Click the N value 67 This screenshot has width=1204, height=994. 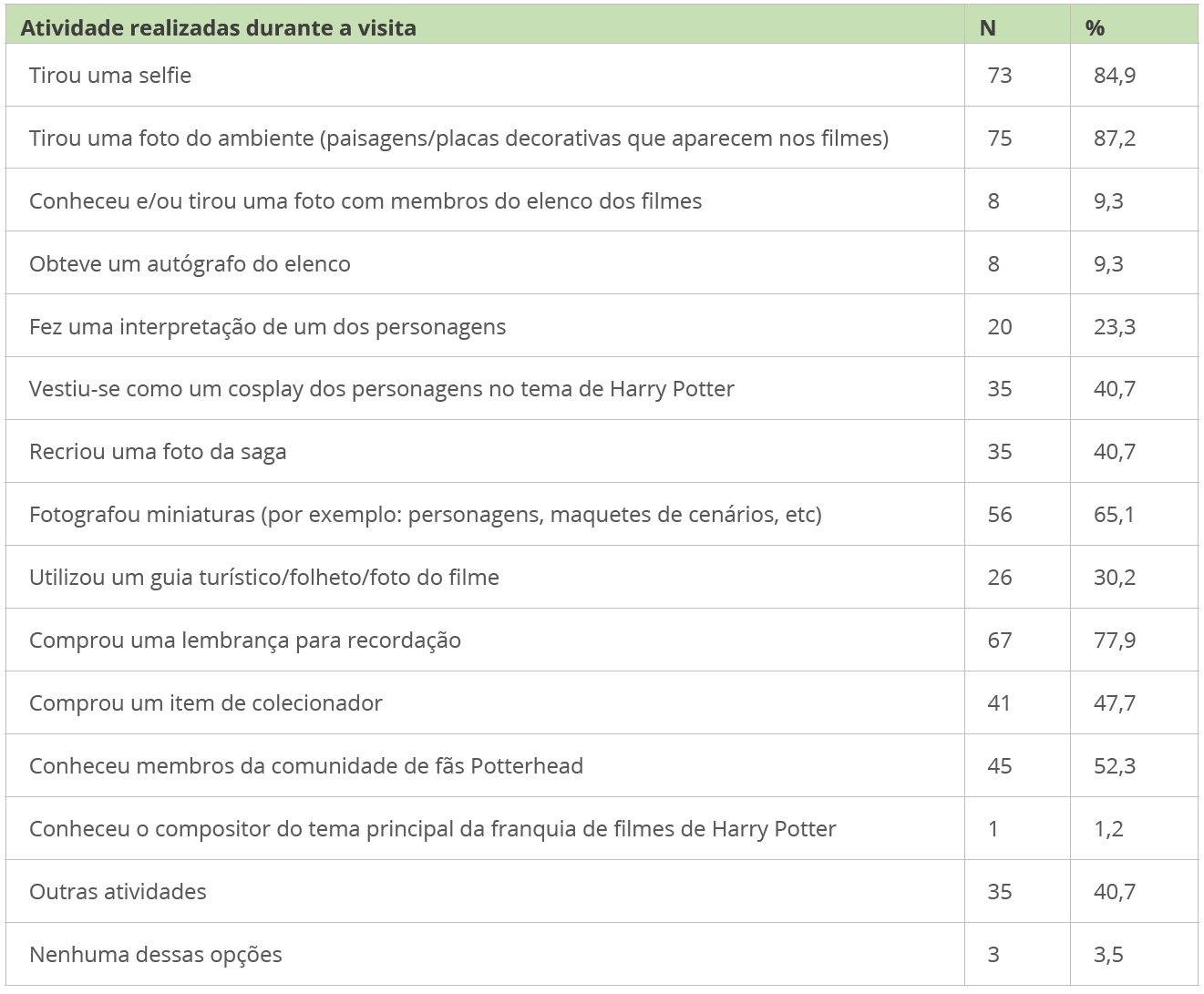pos(1000,640)
